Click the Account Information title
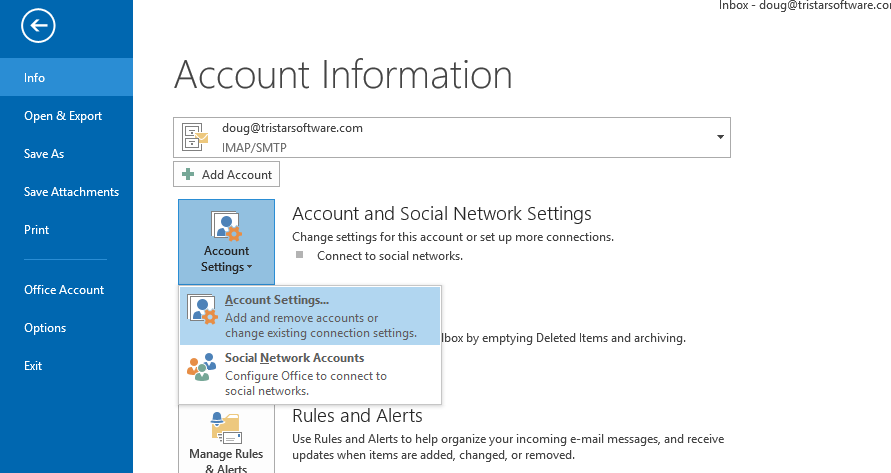This screenshot has height=473, width=891. click(343, 74)
